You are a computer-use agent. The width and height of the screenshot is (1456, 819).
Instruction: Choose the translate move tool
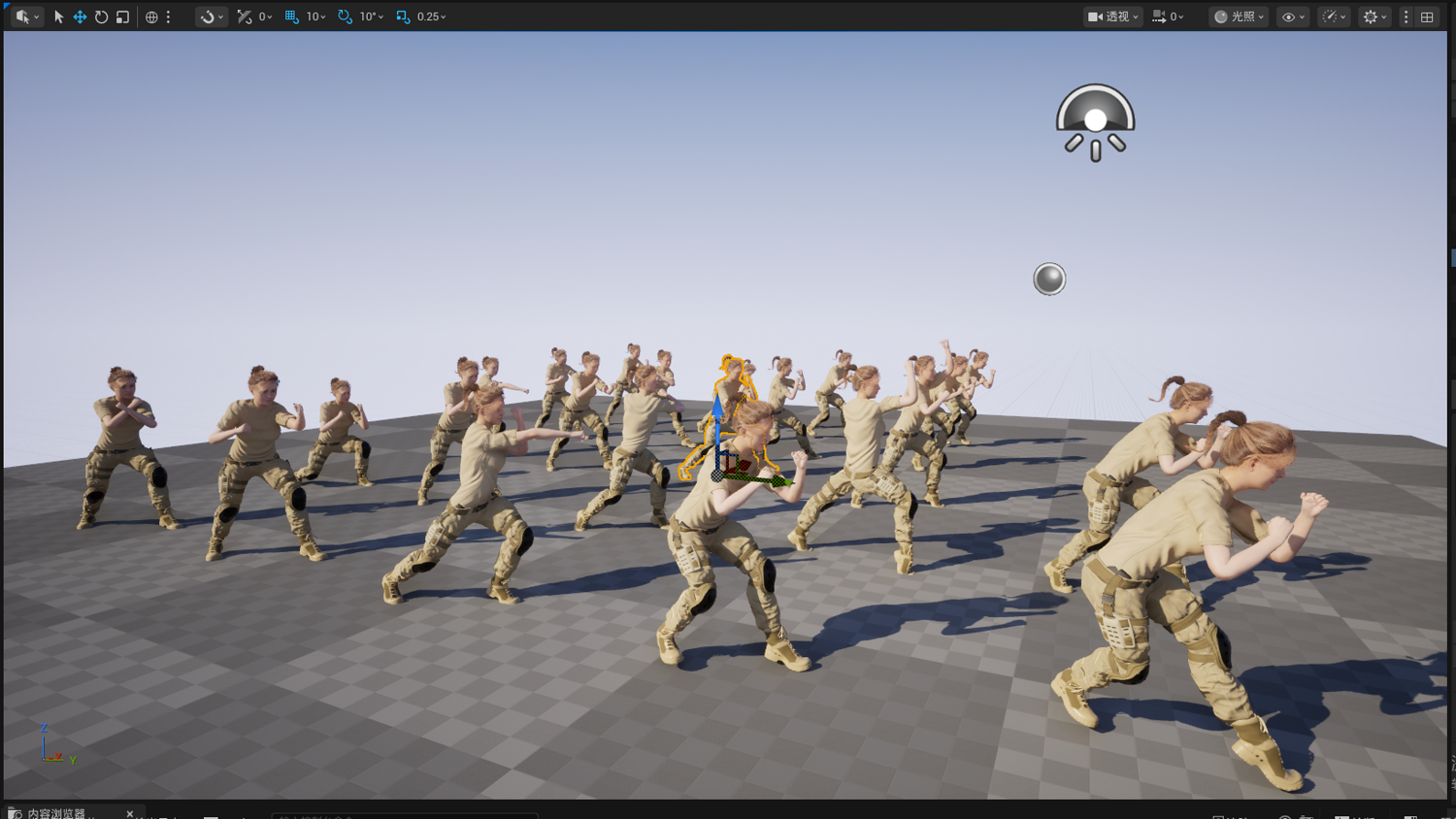(x=80, y=16)
